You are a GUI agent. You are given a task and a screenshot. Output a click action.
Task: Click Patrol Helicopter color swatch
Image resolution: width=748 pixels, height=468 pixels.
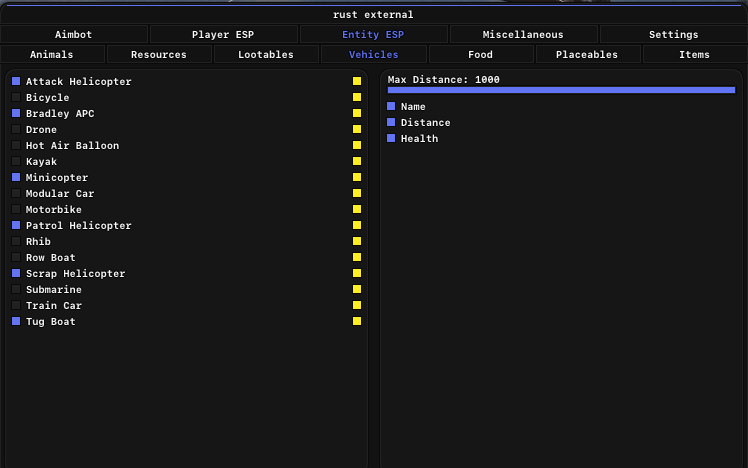point(357,225)
